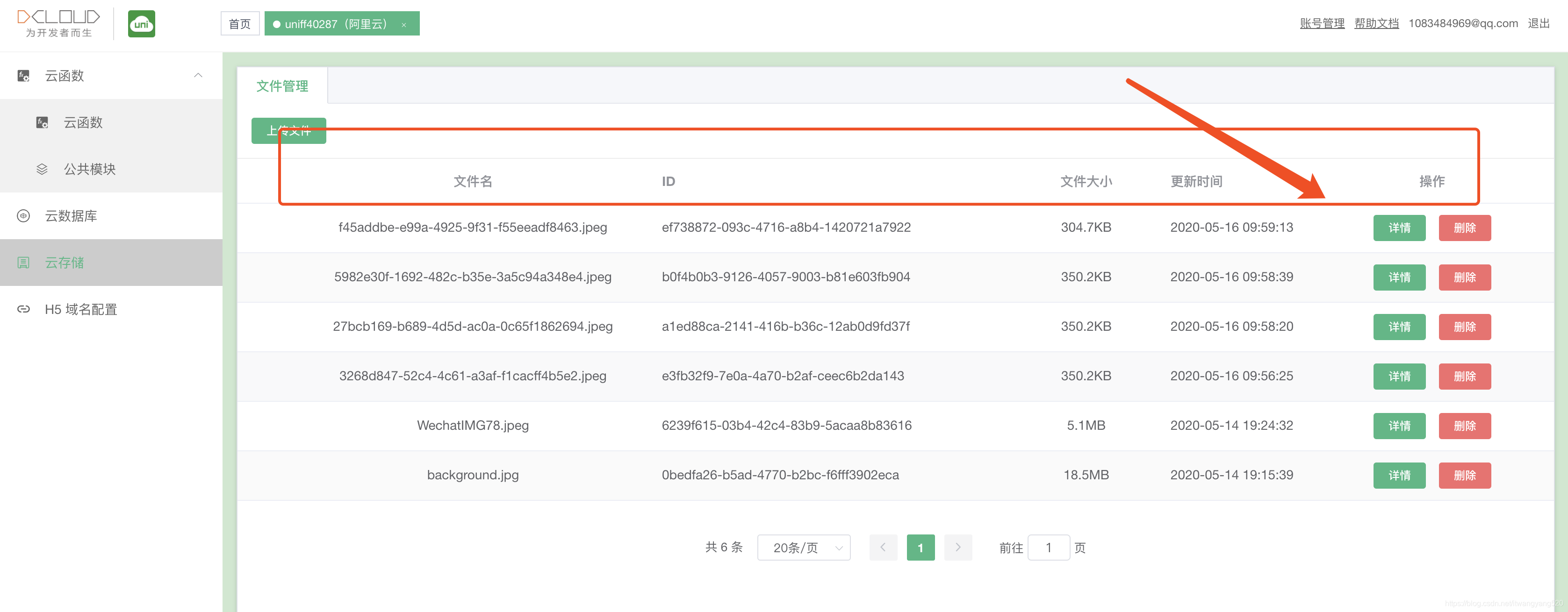
Task: Go to previous page arrow
Action: 883,548
